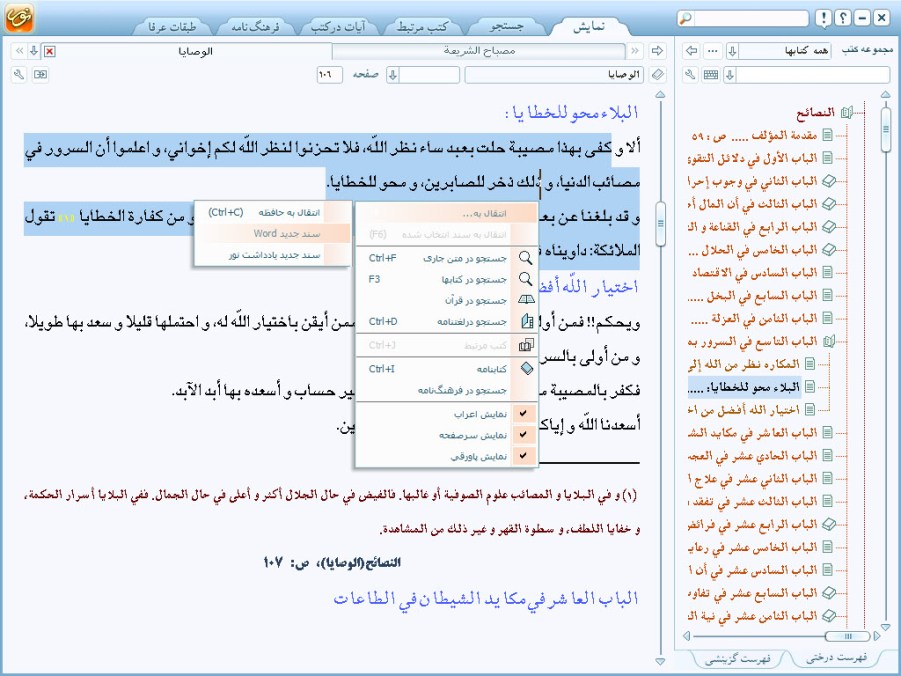Click page icon of مقدمة المؤلف row
This screenshot has width=901, height=676.
pyautogui.click(x=827, y=136)
